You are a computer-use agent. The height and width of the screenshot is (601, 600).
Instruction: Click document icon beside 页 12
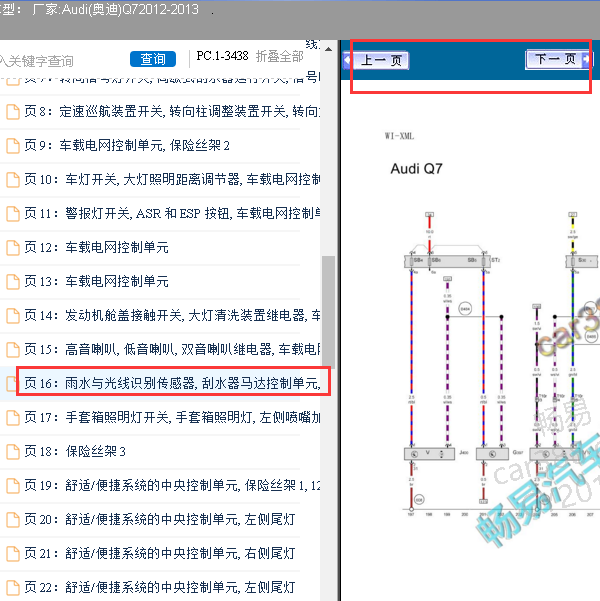pos(13,248)
